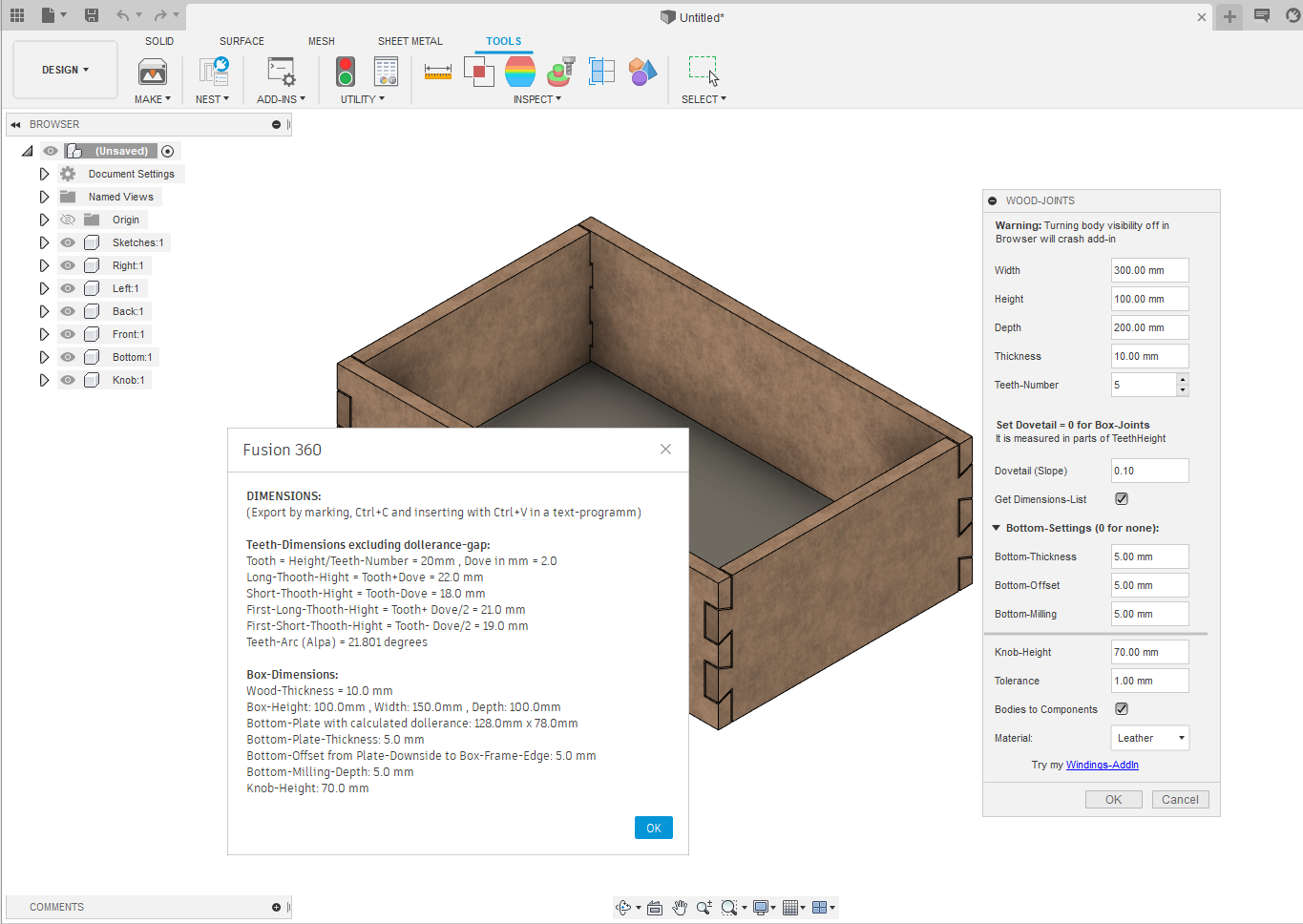The image size is (1303, 924).
Task: Open the DESIGN workspace dropdown
Action: point(65,70)
